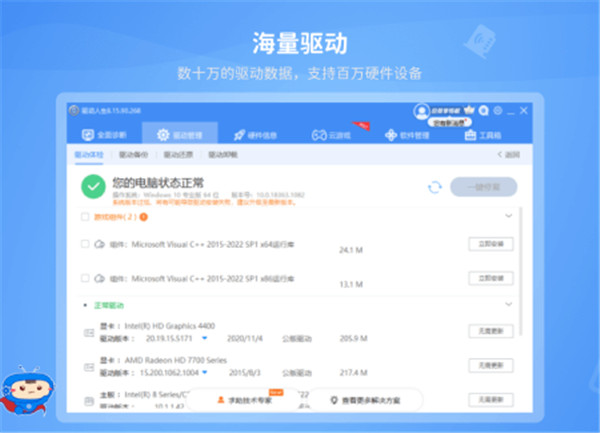Click the orange system version warning text
Viewport: 600px width, 433px height.
(204, 202)
